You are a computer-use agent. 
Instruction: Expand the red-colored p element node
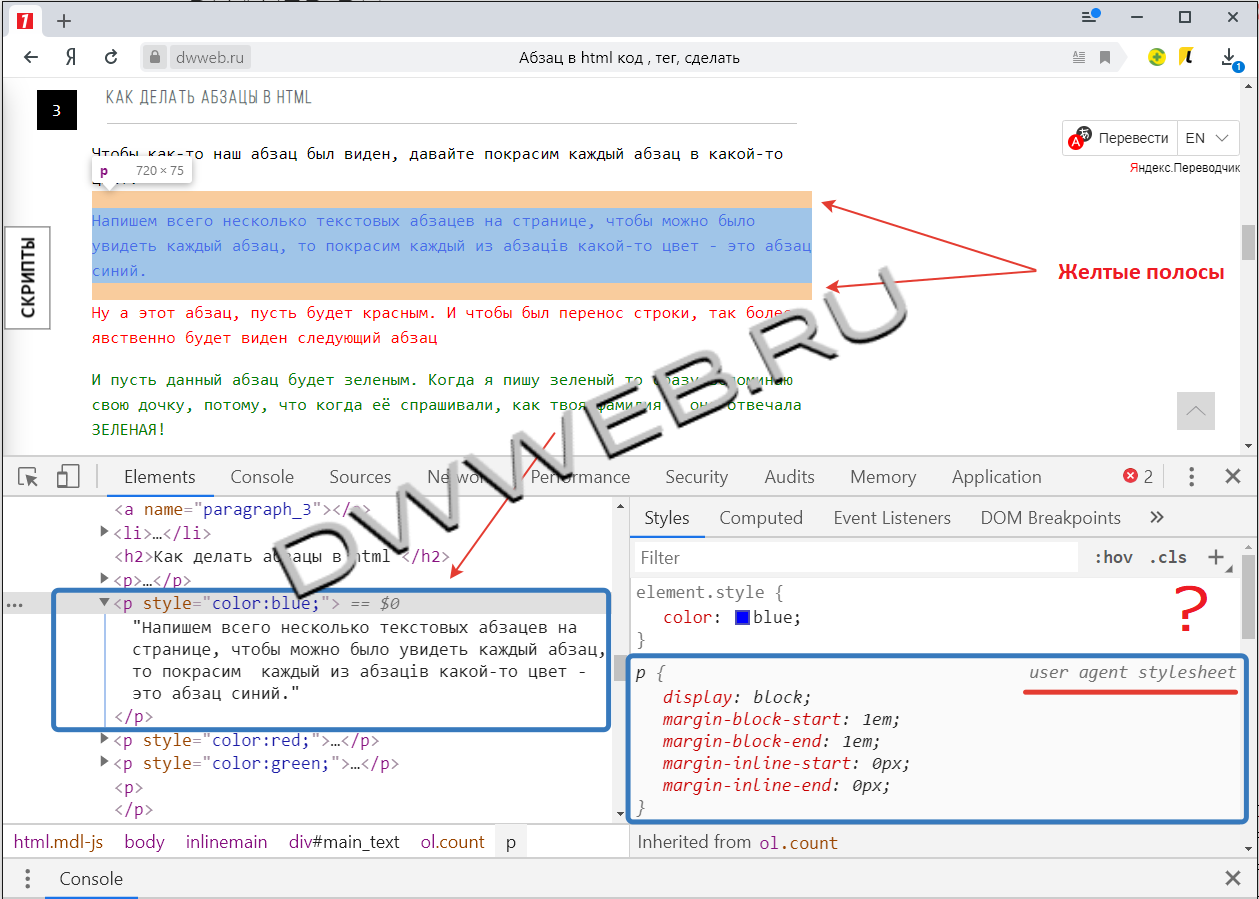[104, 740]
